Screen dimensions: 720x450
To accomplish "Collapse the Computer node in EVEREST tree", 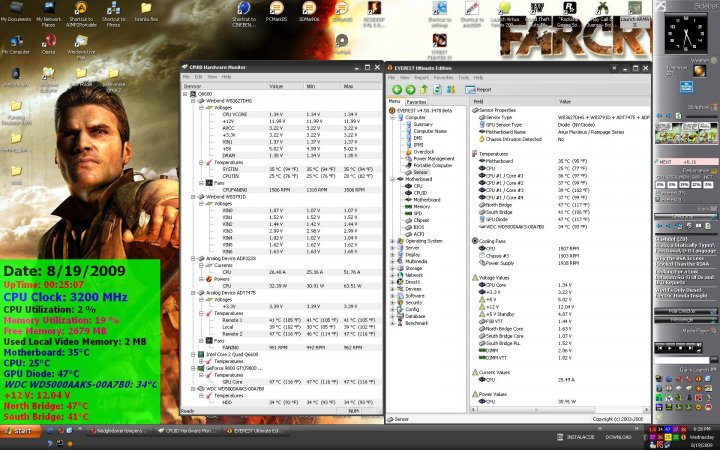I will (393, 118).
